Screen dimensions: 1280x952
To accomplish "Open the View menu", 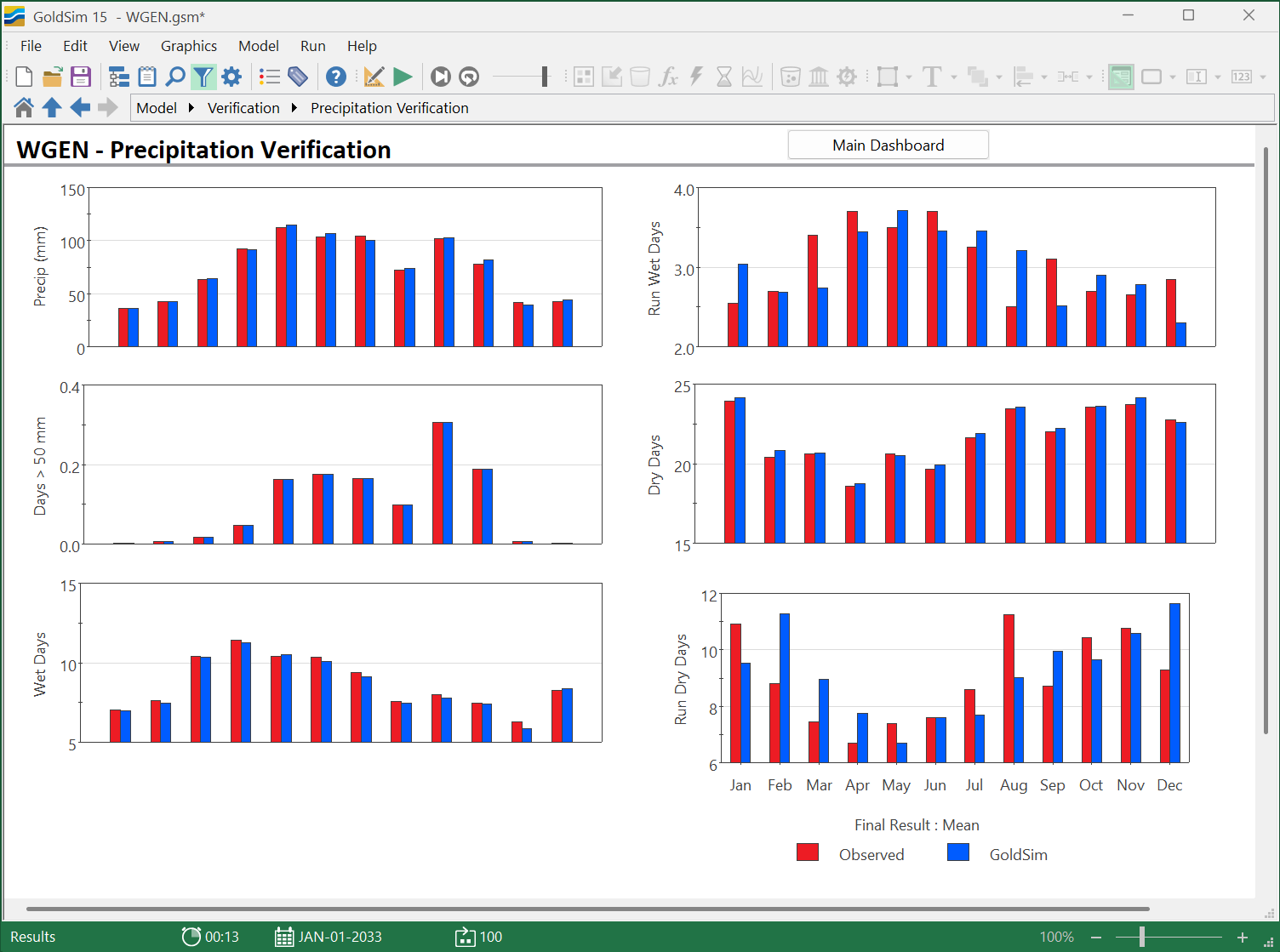I will click(x=124, y=46).
